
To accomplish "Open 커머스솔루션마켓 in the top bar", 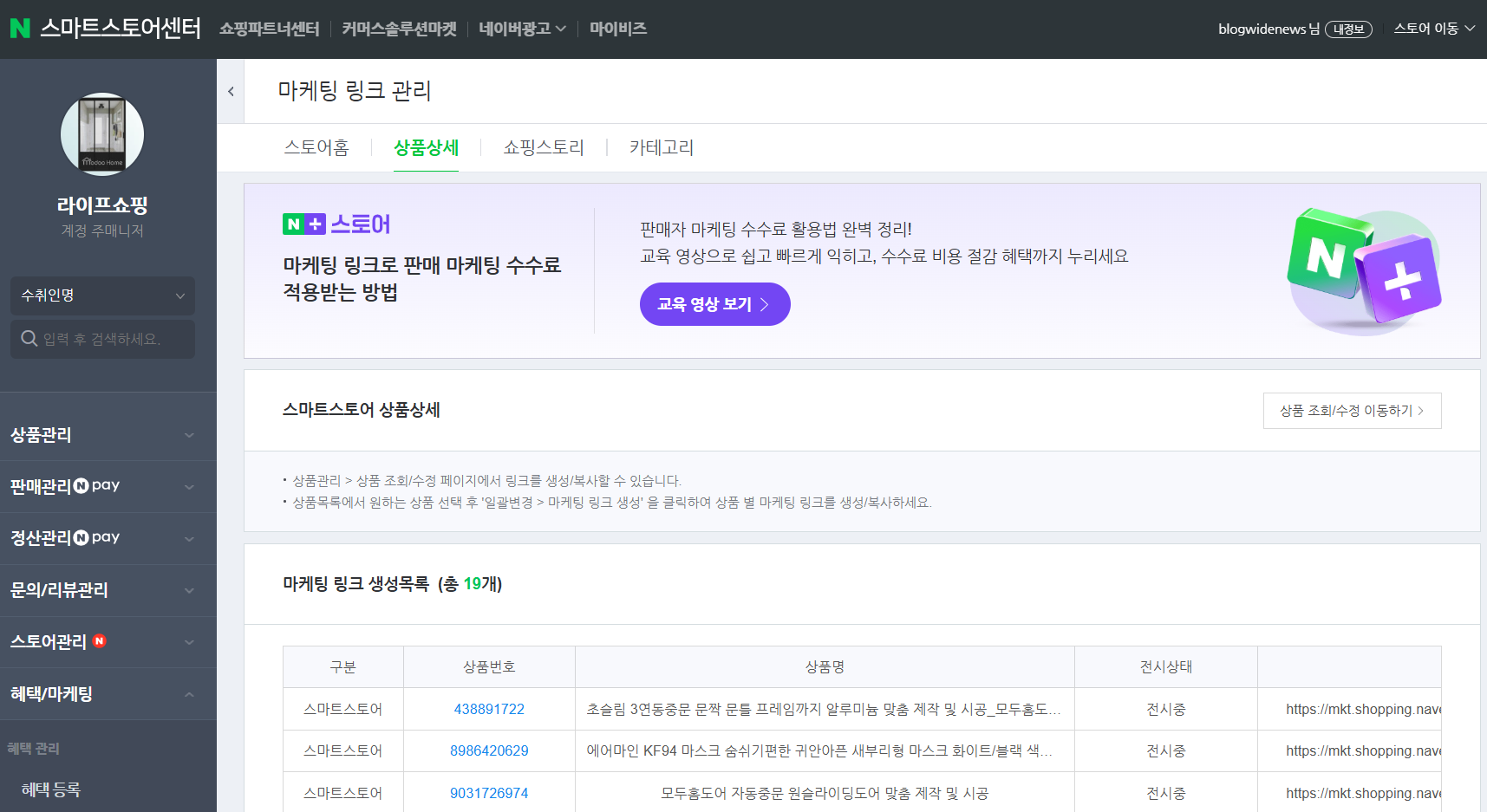I will pyautogui.click(x=399, y=29).
